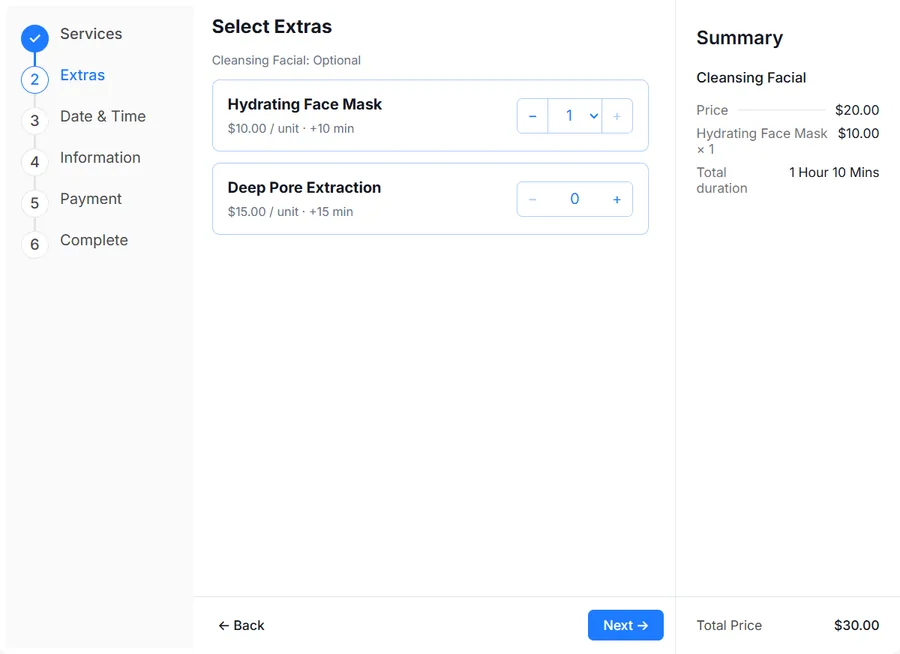The image size is (900, 654).
Task: Click the step 3 circle for Date & Time
Action: point(35,121)
